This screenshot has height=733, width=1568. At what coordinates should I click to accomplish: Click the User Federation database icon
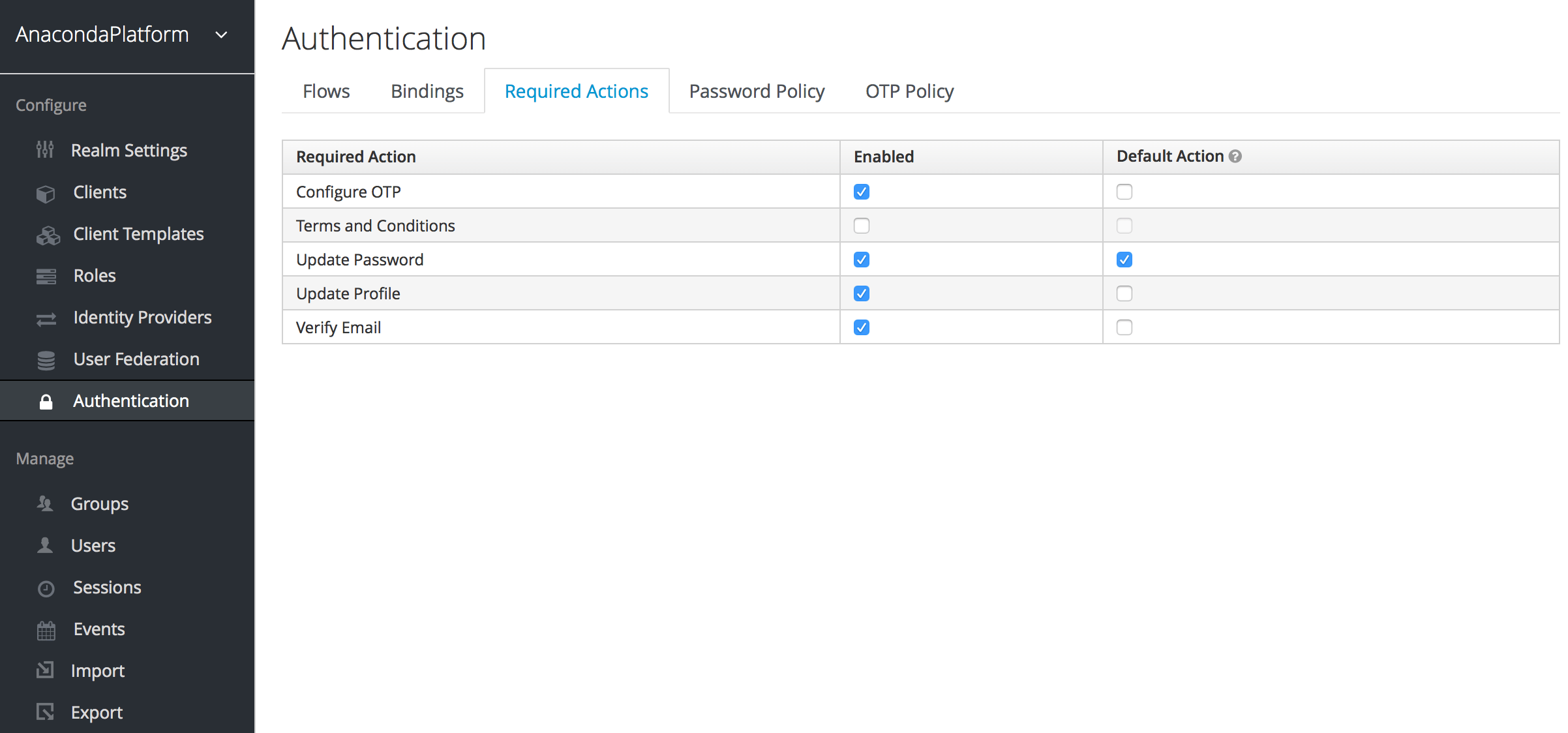point(46,360)
